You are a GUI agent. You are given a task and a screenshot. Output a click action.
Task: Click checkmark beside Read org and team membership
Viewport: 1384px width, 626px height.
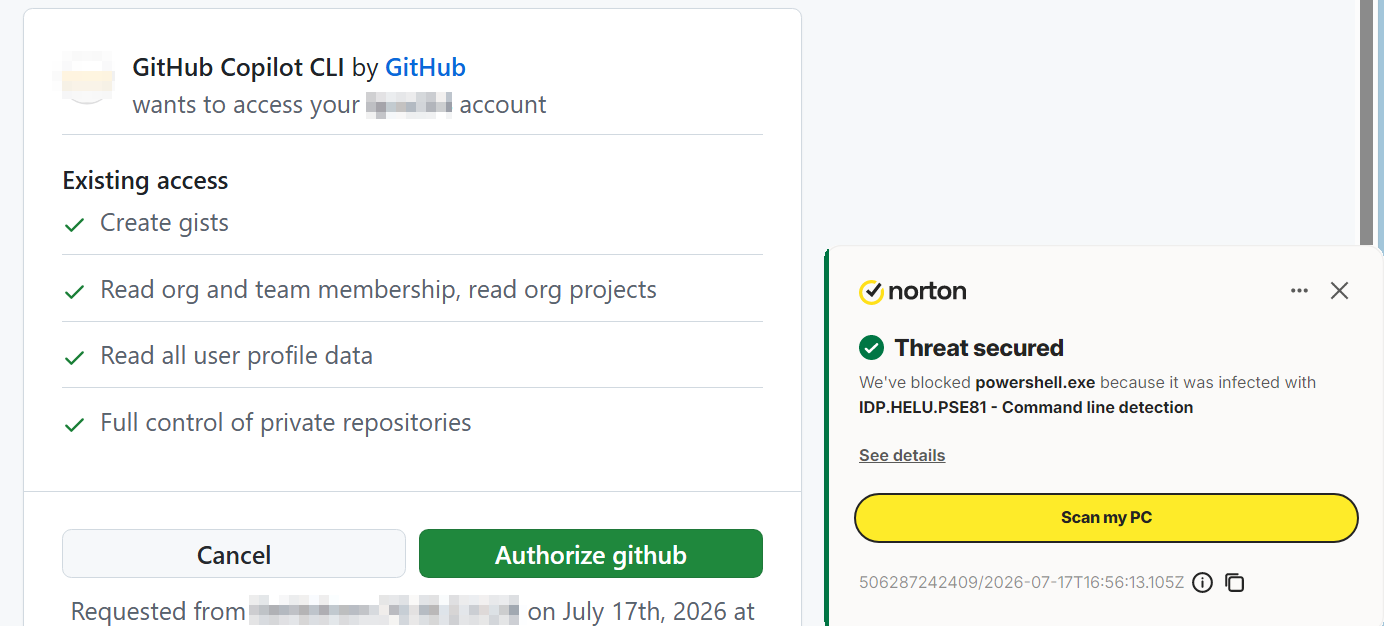point(74,292)
